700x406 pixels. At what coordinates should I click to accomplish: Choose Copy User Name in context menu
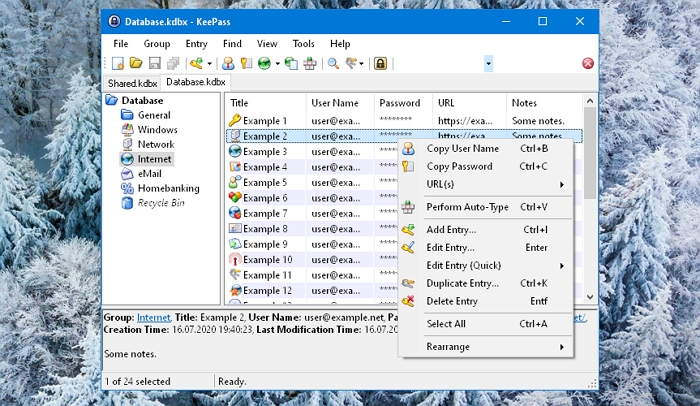pos(485,149)
